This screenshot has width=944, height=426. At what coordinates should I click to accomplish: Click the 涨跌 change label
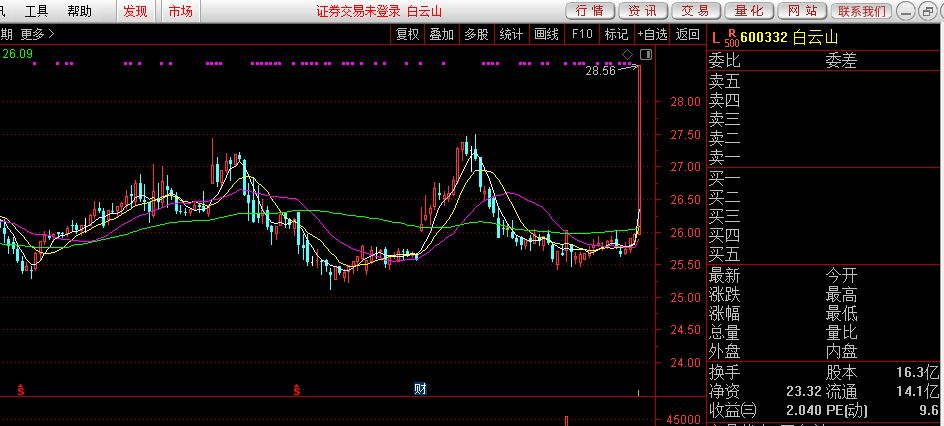pyautogui.click(x=724, y=295)
